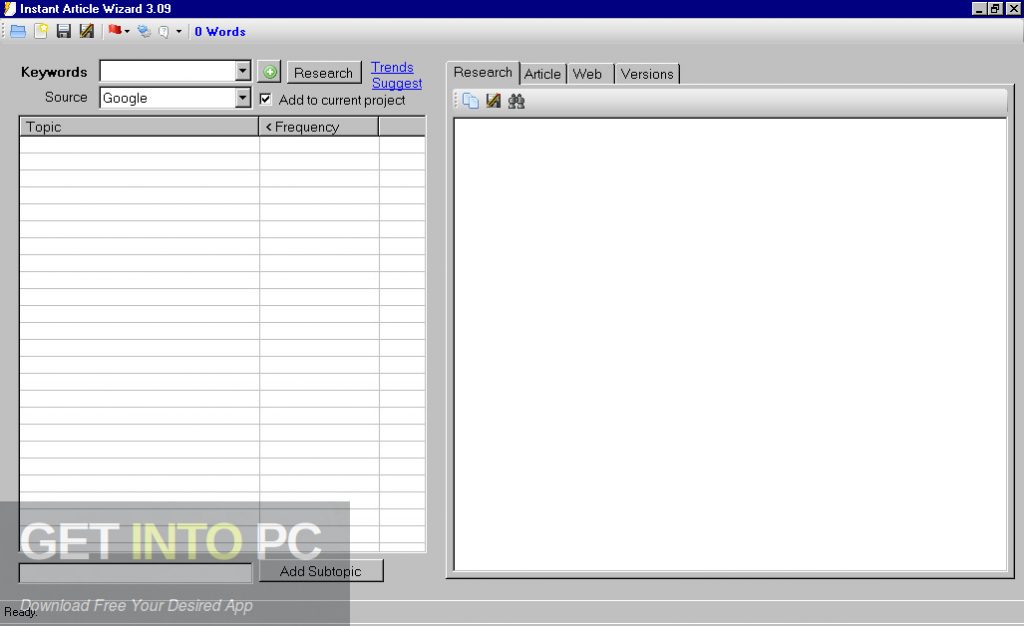
Task: Follow the Trends link
Action: [x=392, y=67]
